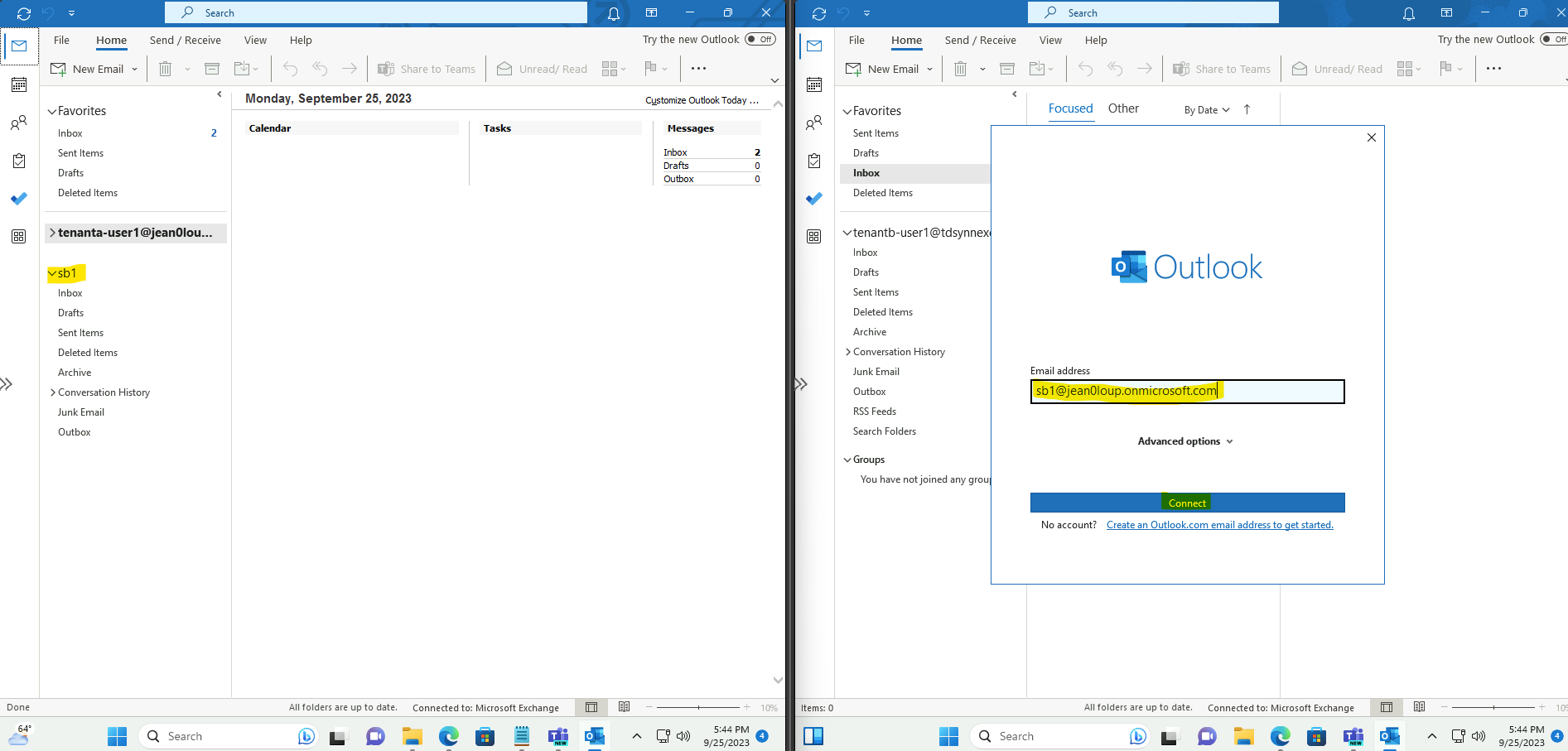Screen dimensions: 1568x751
Task: Click Email address input field in dialog
Action: click(1187, 392)
